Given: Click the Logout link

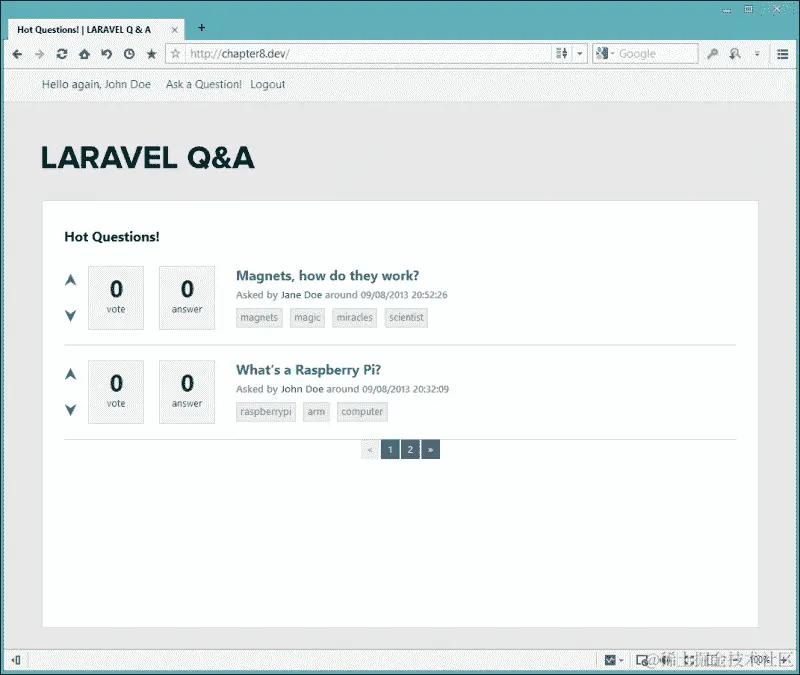Looking at the screenshot, I should [267, 84].
